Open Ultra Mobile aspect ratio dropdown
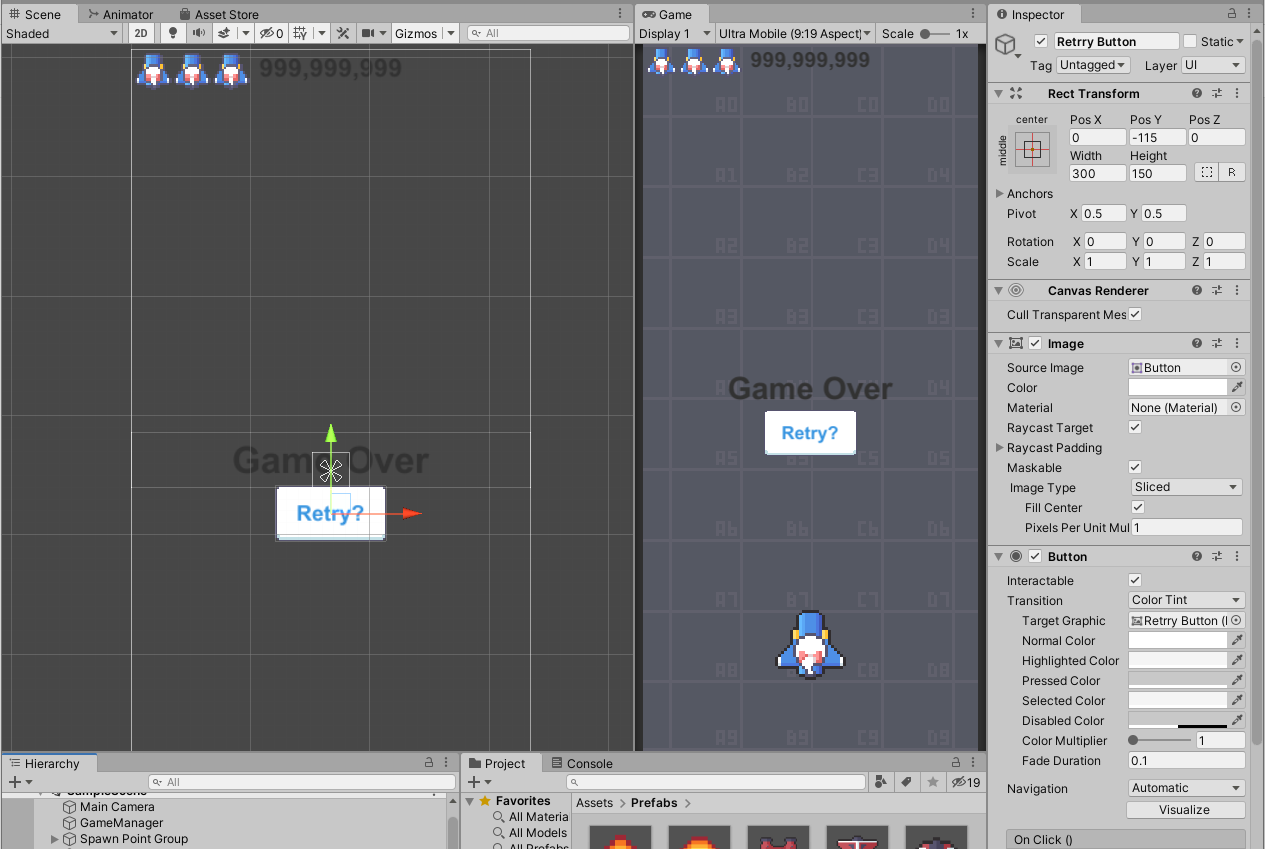This screenshot has width=1265, height=849. [x=796, y=33]
